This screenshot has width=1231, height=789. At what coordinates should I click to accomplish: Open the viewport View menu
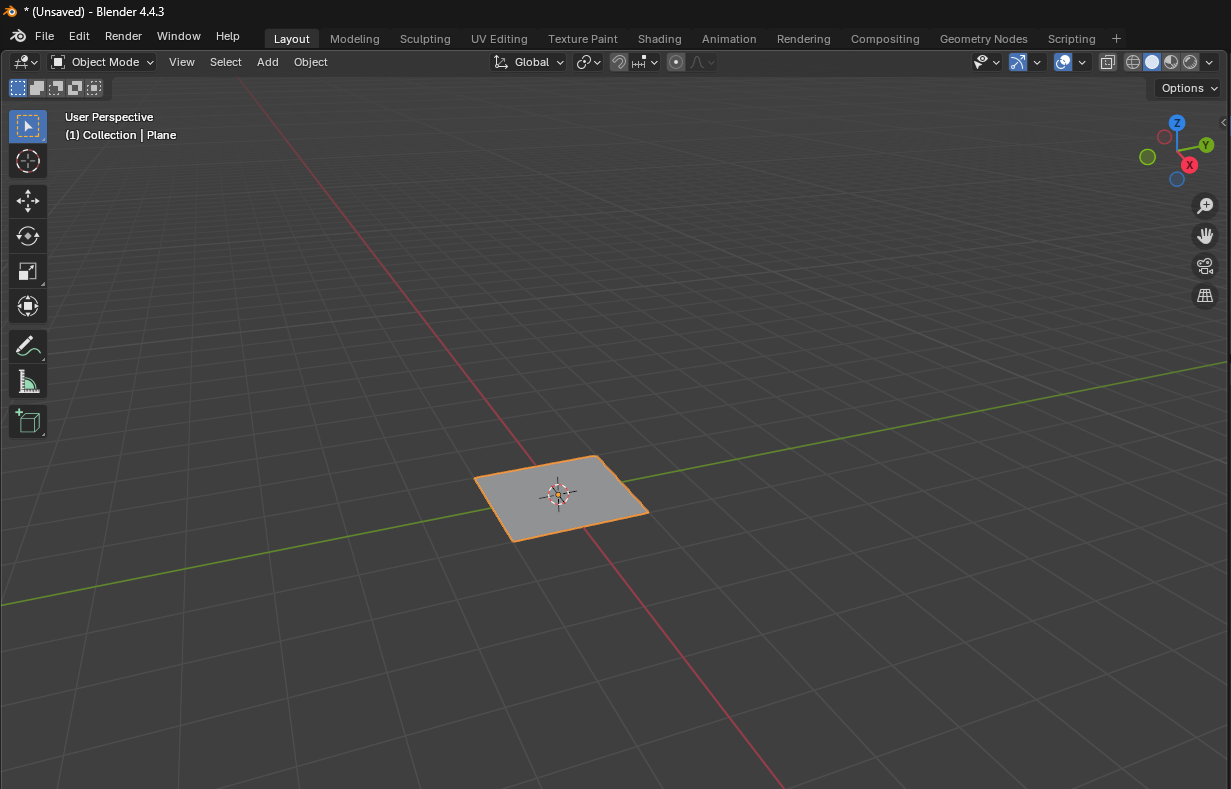point(182,62)
